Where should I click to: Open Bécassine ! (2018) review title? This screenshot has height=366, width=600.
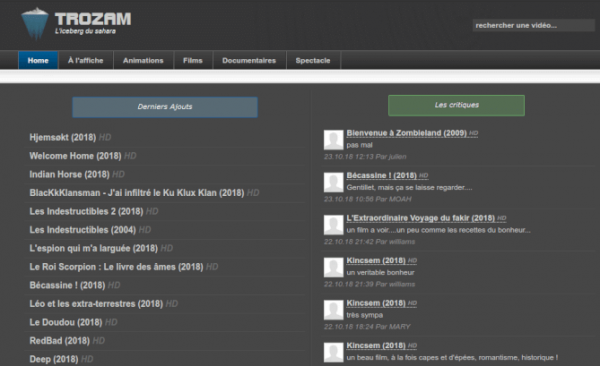(x=382, y=175)
